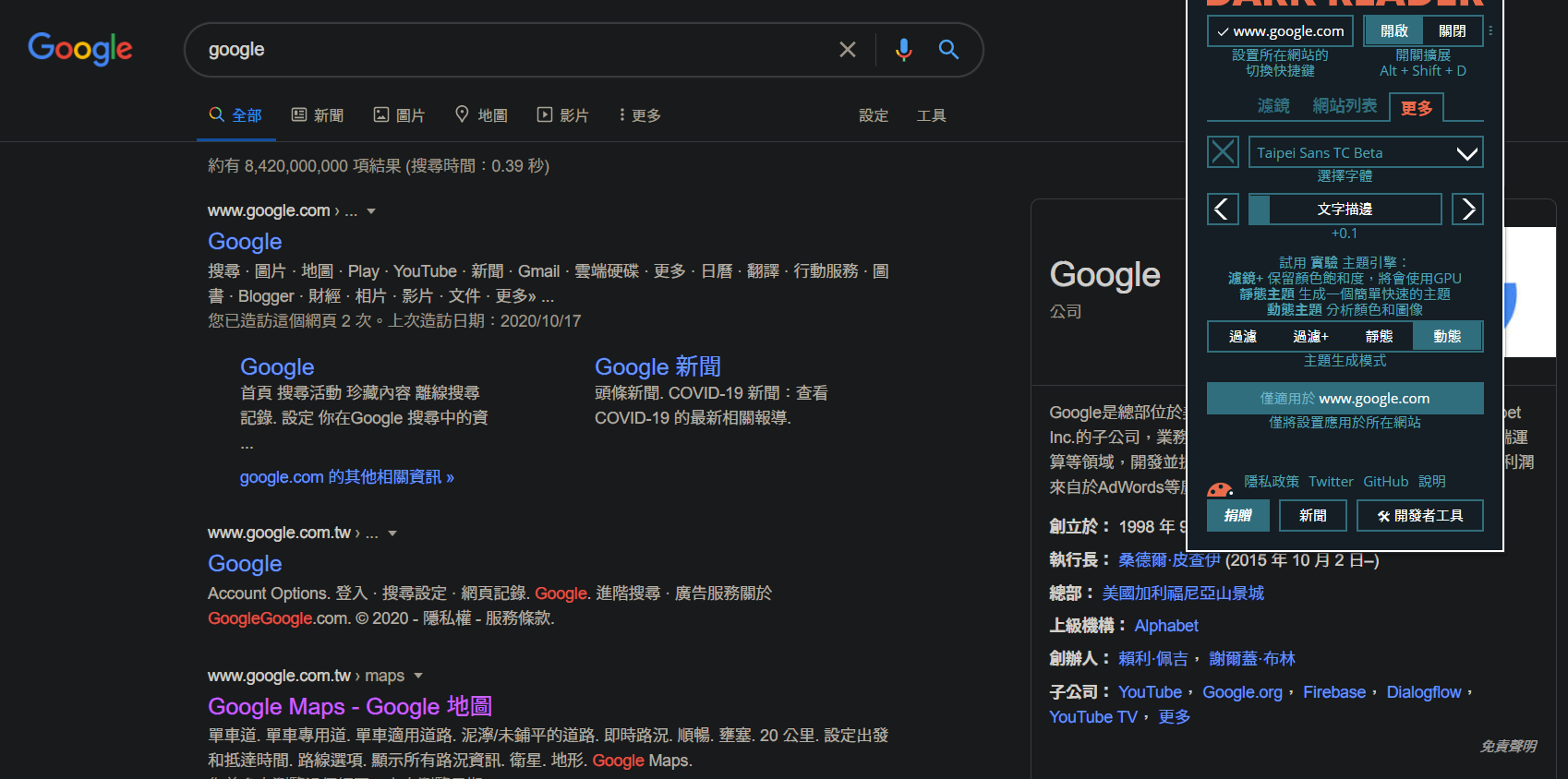Open the Google.org subsidiary link

pos(1242,692)
